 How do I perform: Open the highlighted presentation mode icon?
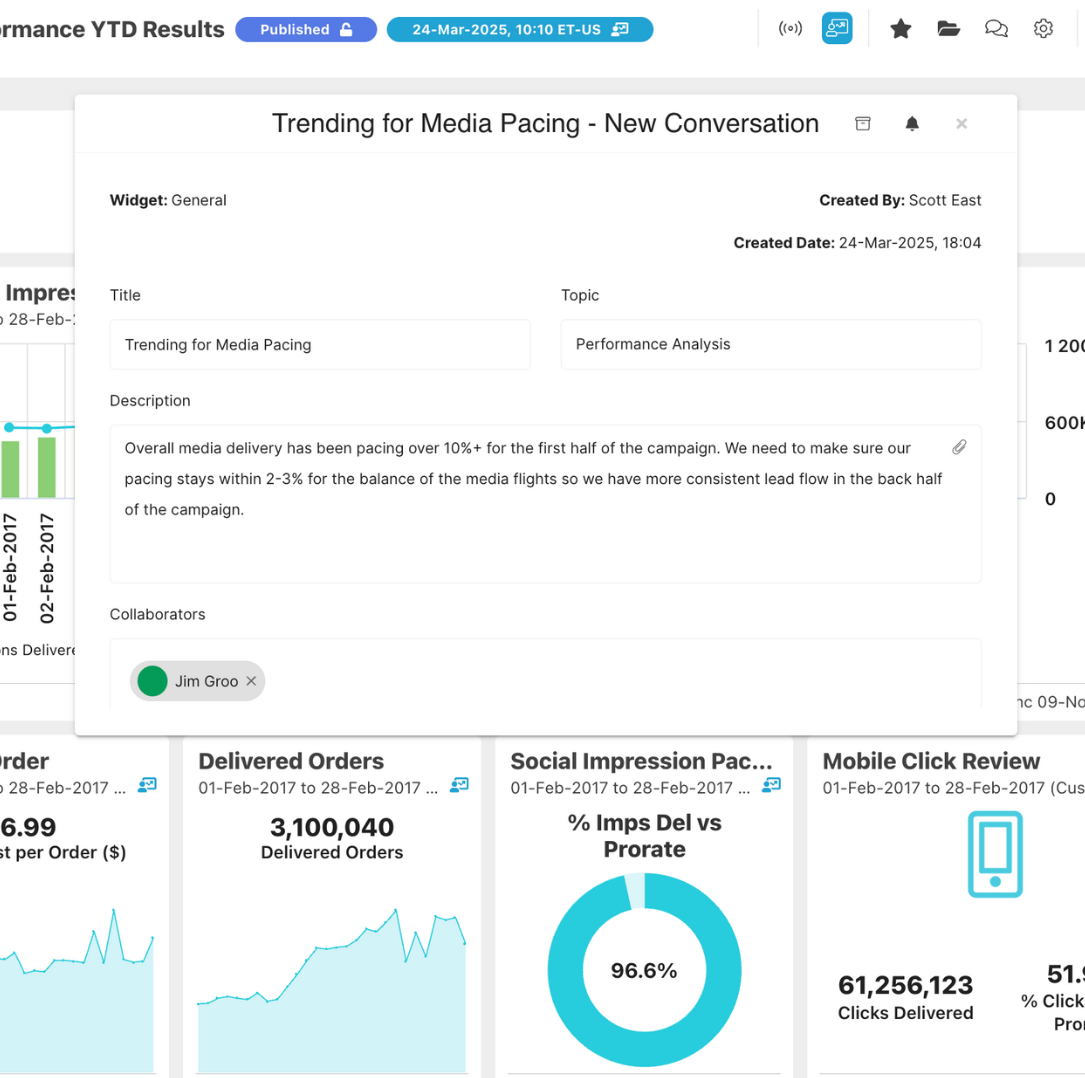[837, 29]
